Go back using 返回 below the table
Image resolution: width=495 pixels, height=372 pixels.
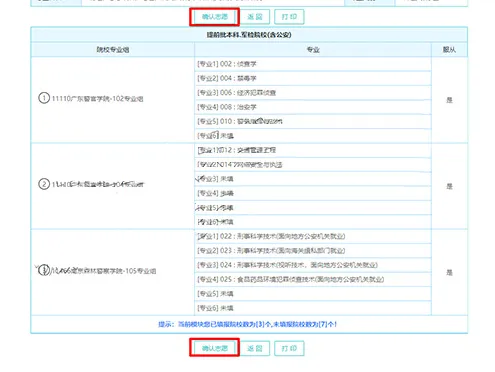255,348
